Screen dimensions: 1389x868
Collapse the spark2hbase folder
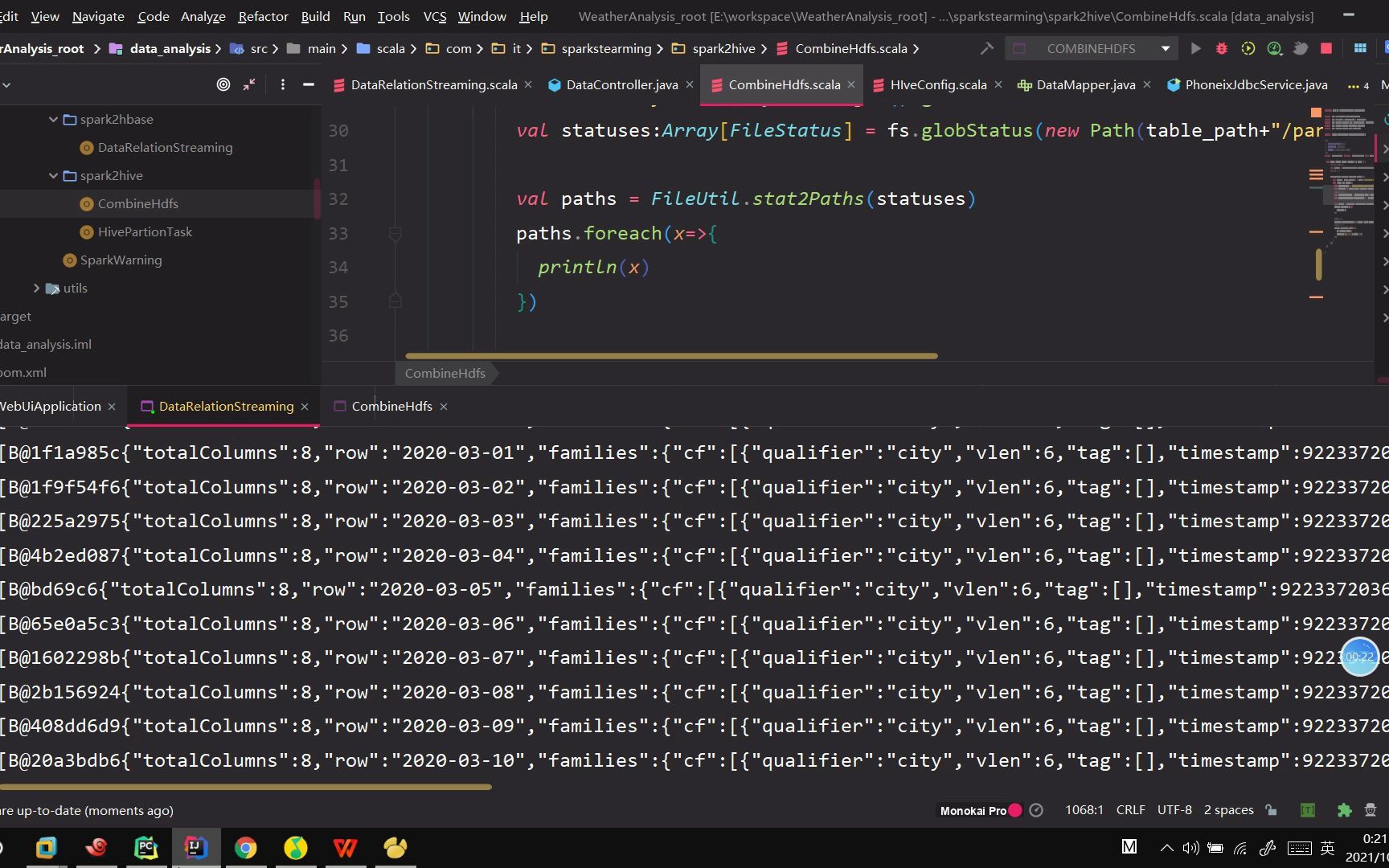pyautogui.click(x=53, y=119)
